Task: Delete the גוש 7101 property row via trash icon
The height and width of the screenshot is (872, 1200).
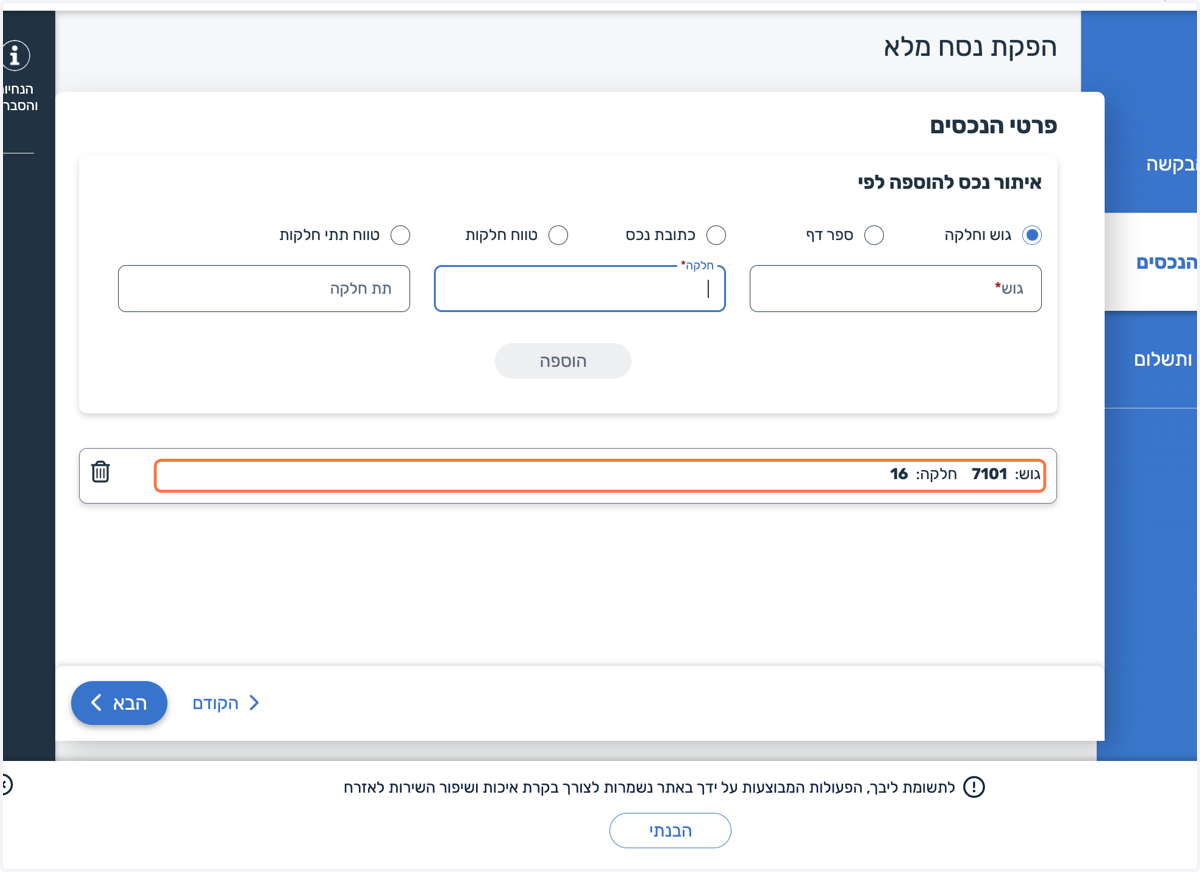Action: pos(100,472)
